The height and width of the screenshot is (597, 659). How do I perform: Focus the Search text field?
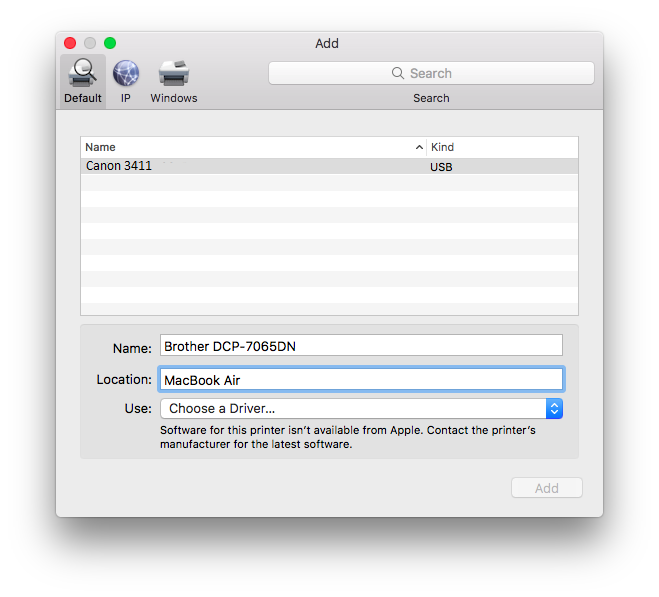point(431,73)
